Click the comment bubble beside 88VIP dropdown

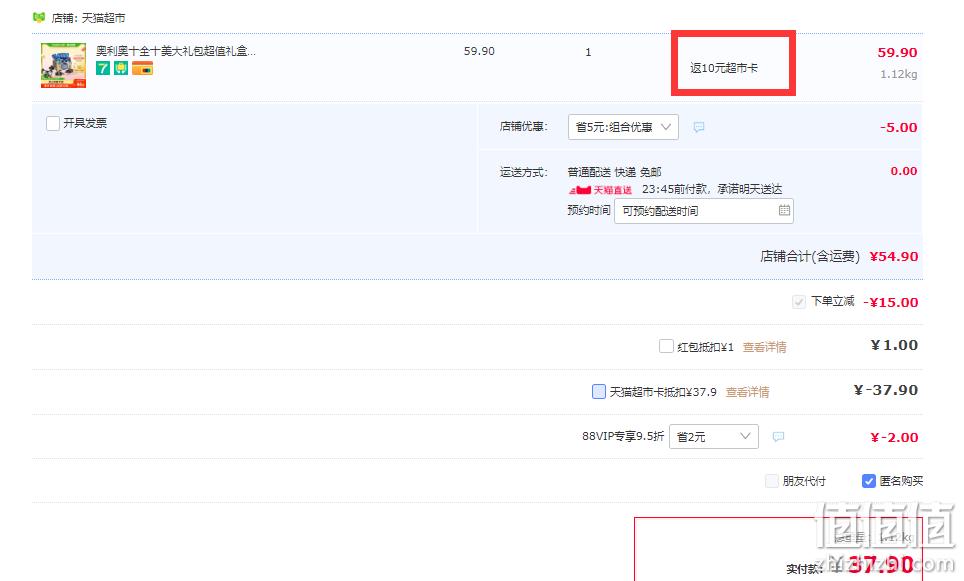(778, 437)
